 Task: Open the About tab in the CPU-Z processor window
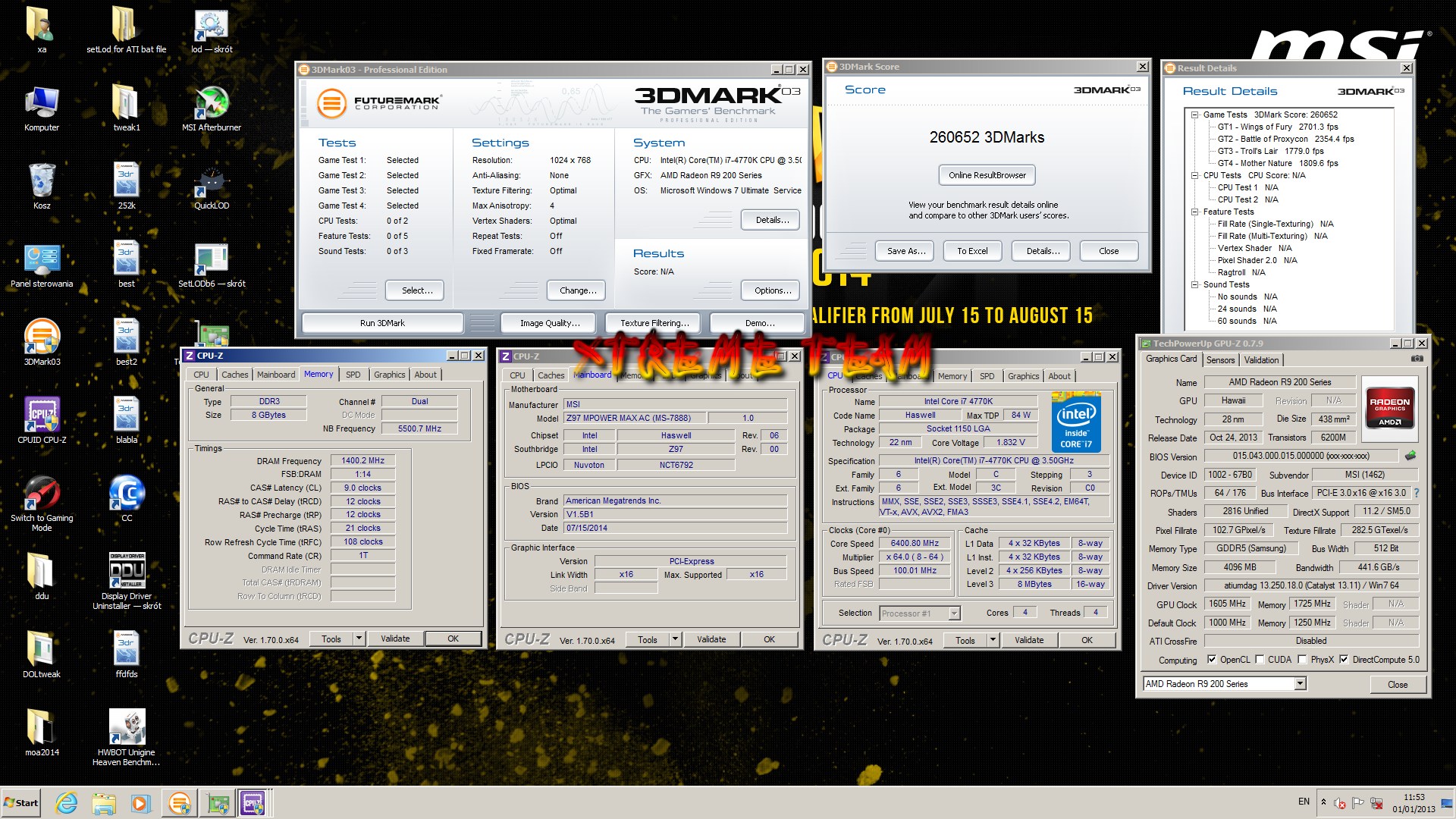pyautogui.click(x=1059, y=376)
